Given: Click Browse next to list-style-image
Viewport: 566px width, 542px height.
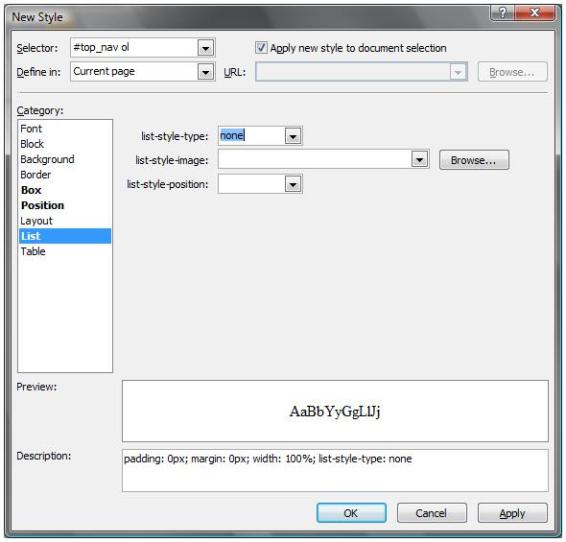Looking at the screenshot, I should pos(474,160).
